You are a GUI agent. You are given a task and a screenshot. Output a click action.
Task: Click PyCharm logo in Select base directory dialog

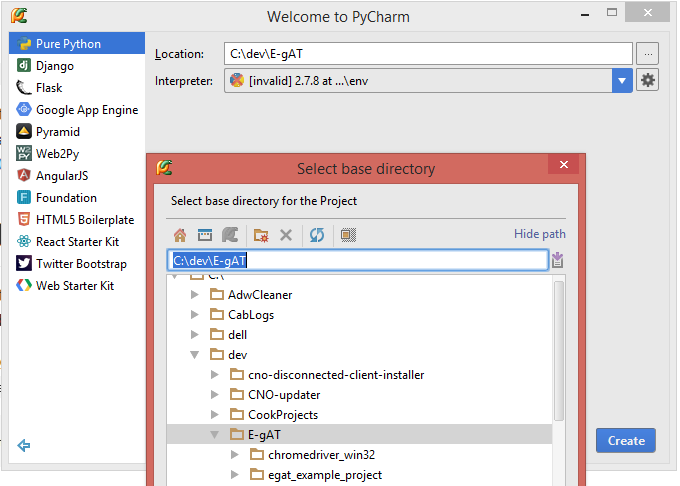click(x=164, y=167)
